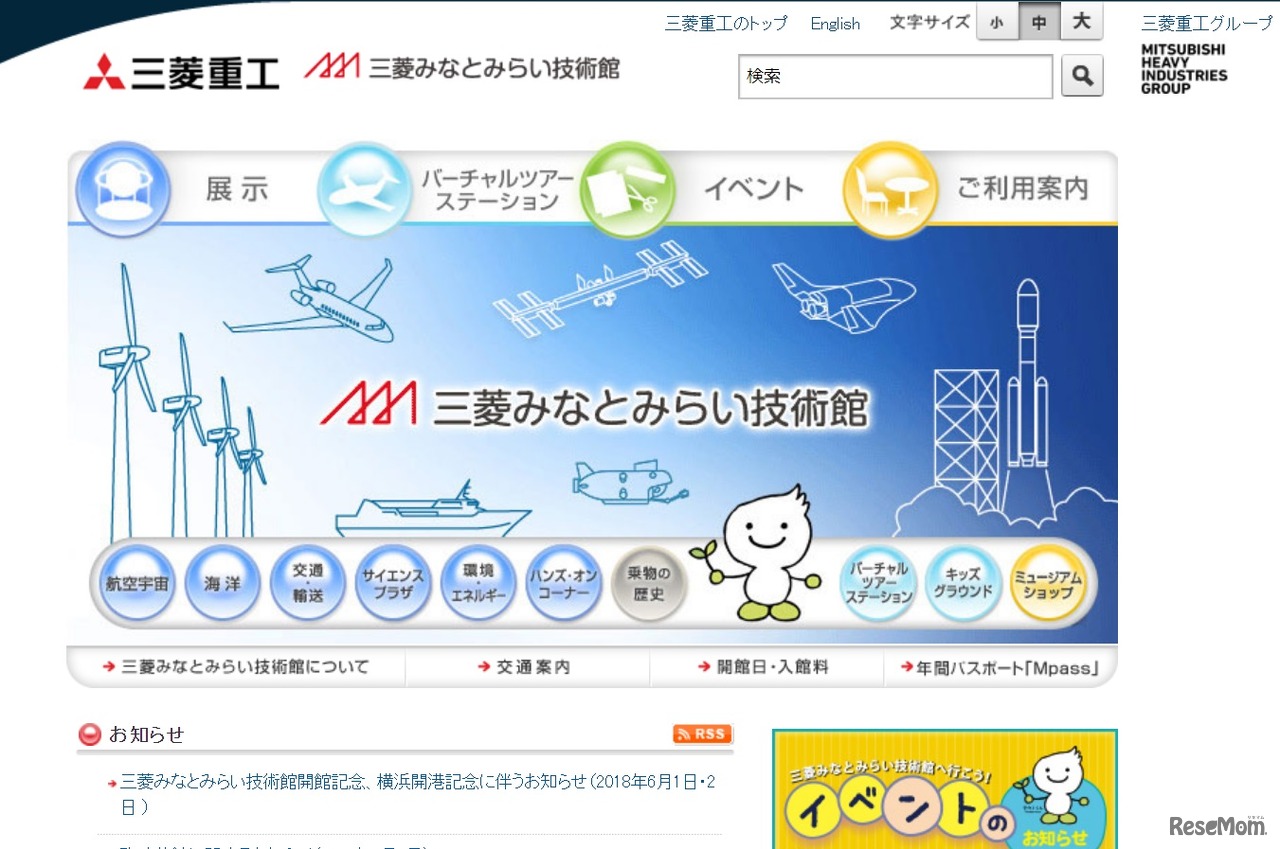Open the イベントのお知らせ yellow banner
1280x849 pixels.
point(945,789)
